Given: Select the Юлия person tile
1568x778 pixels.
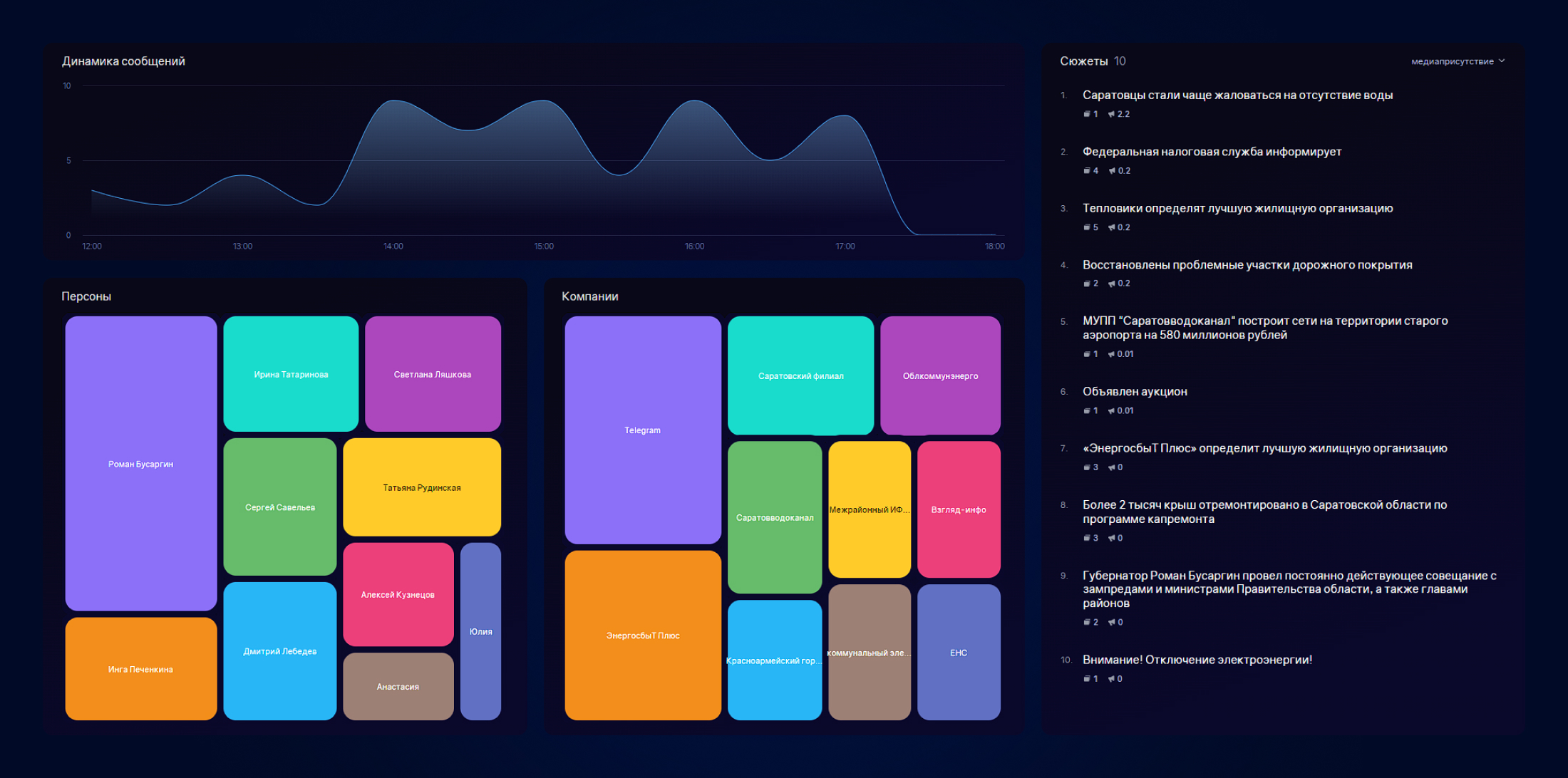Looking at the screenshot, I should (480, 631).
